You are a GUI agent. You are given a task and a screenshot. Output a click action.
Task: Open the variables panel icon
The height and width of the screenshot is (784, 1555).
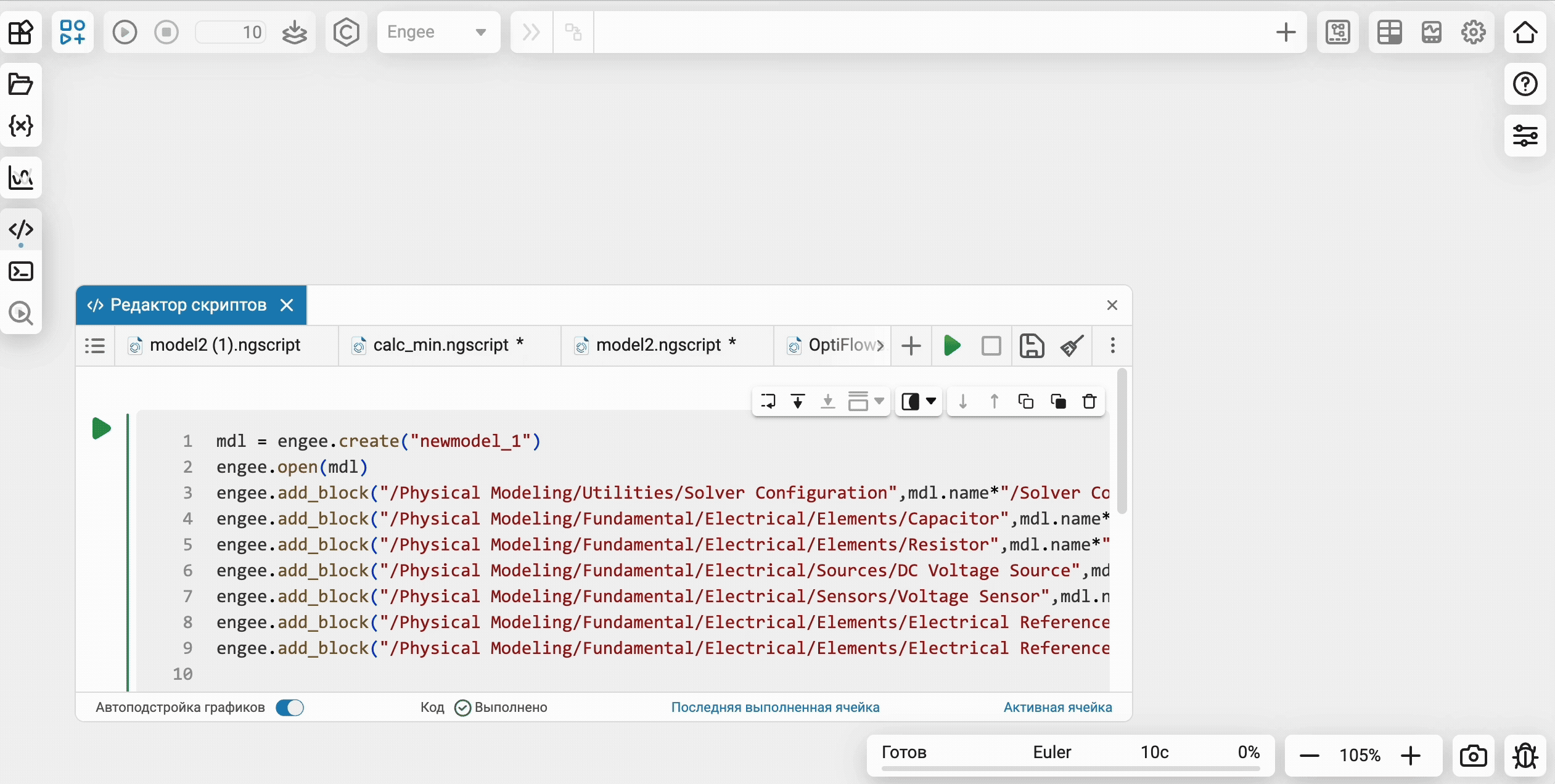(20, 126)
